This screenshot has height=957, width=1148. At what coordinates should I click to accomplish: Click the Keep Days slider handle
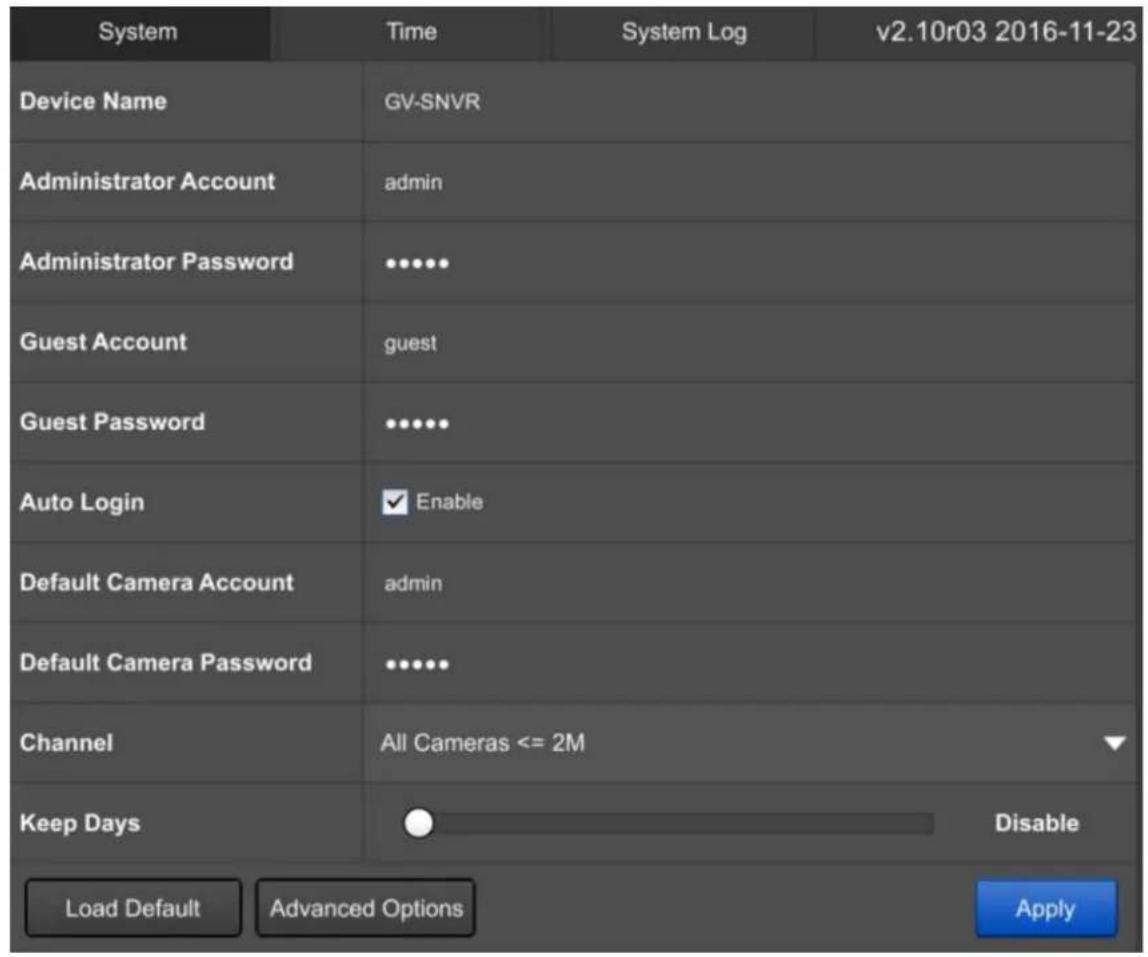[419, 823]
